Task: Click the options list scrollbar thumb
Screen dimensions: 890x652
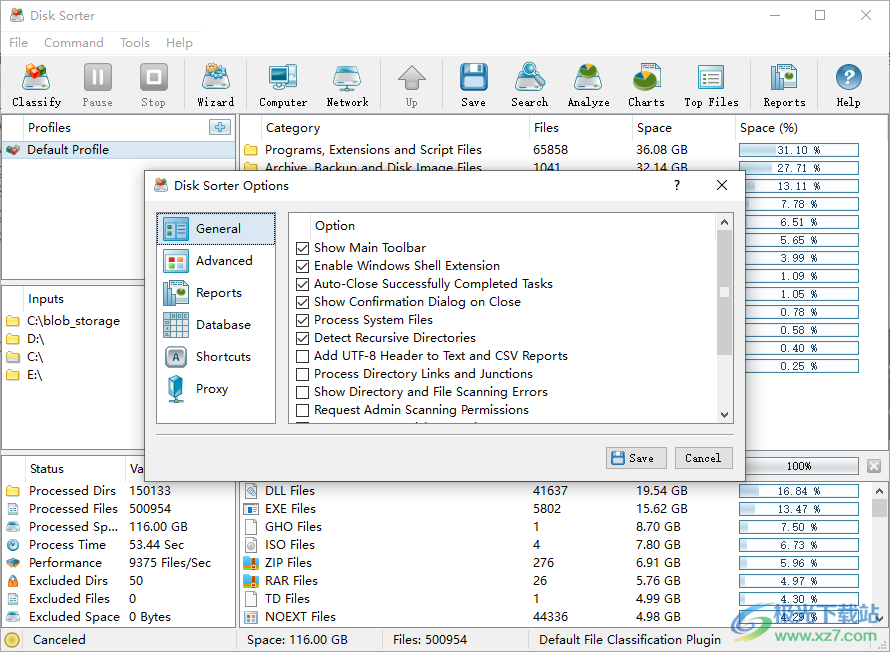Action: (x=724, y=292)
